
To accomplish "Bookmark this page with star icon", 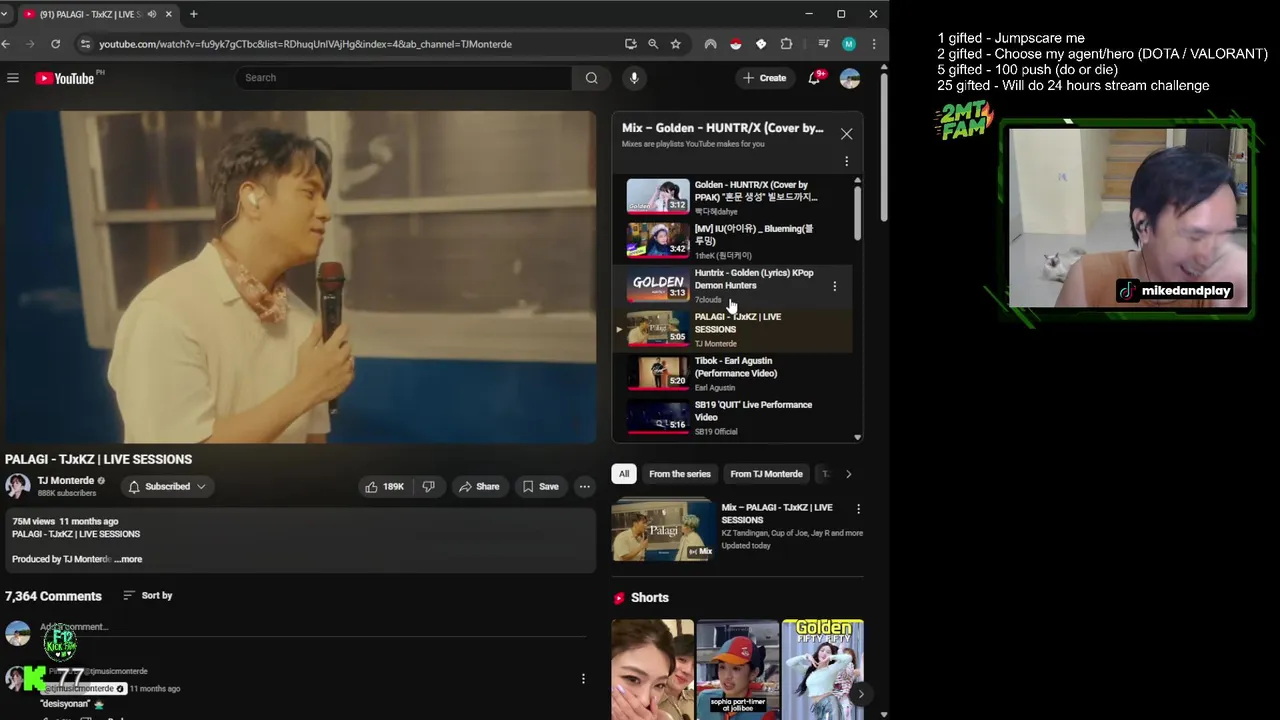I will tap(676, 44).
